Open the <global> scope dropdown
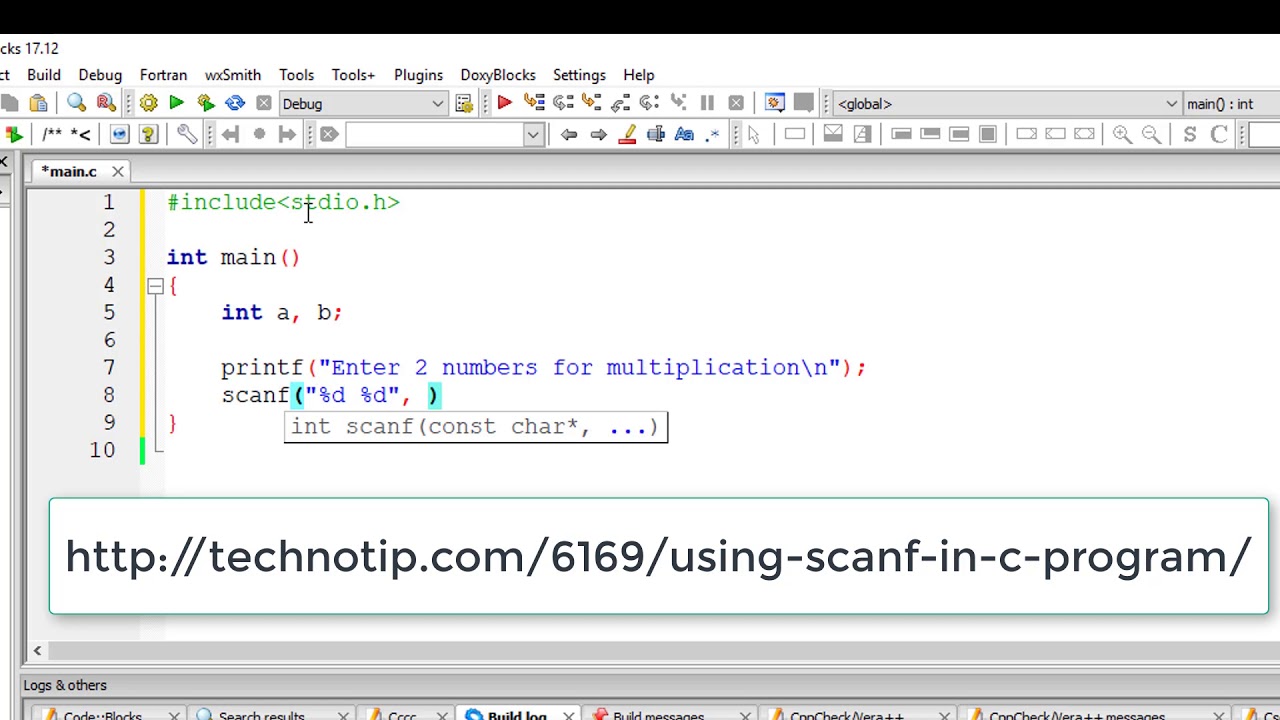Screen dimensions: 1280x720 (x=1007, y=104)
